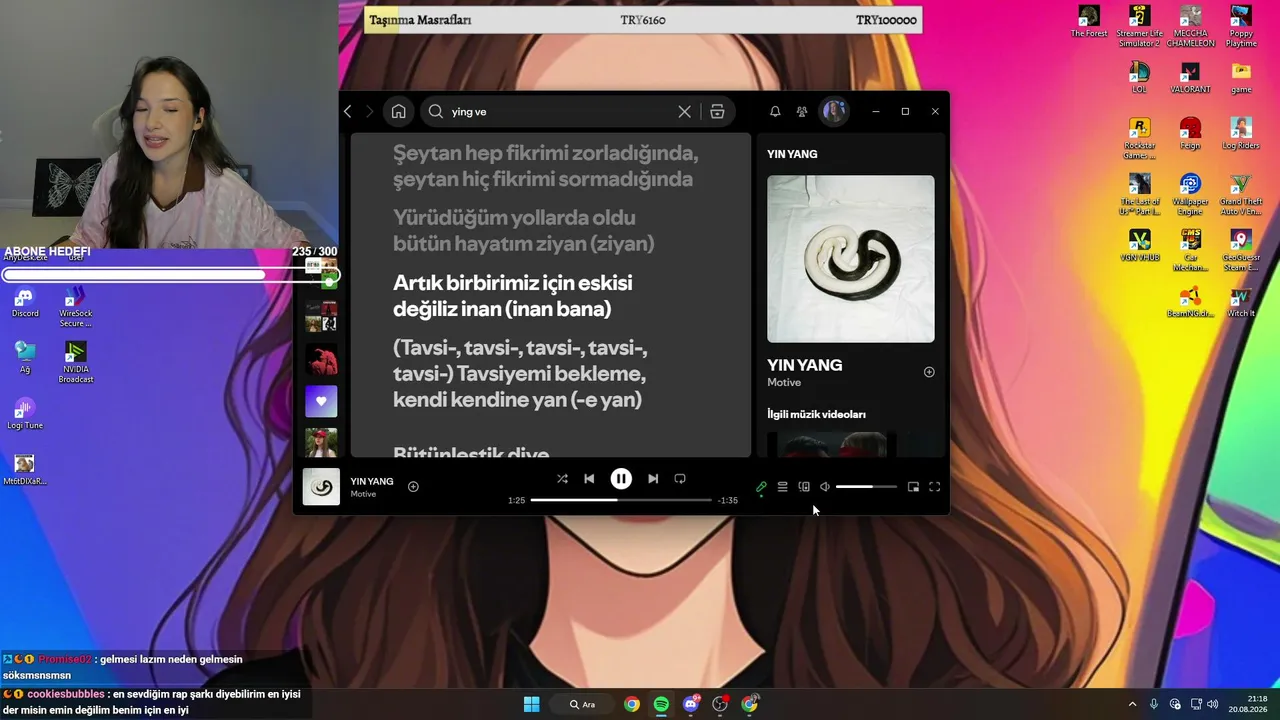Viewport: 1280px width, 720px height.
Task: Adjust the Spotify volume slider
Action: tap(866, 487)
